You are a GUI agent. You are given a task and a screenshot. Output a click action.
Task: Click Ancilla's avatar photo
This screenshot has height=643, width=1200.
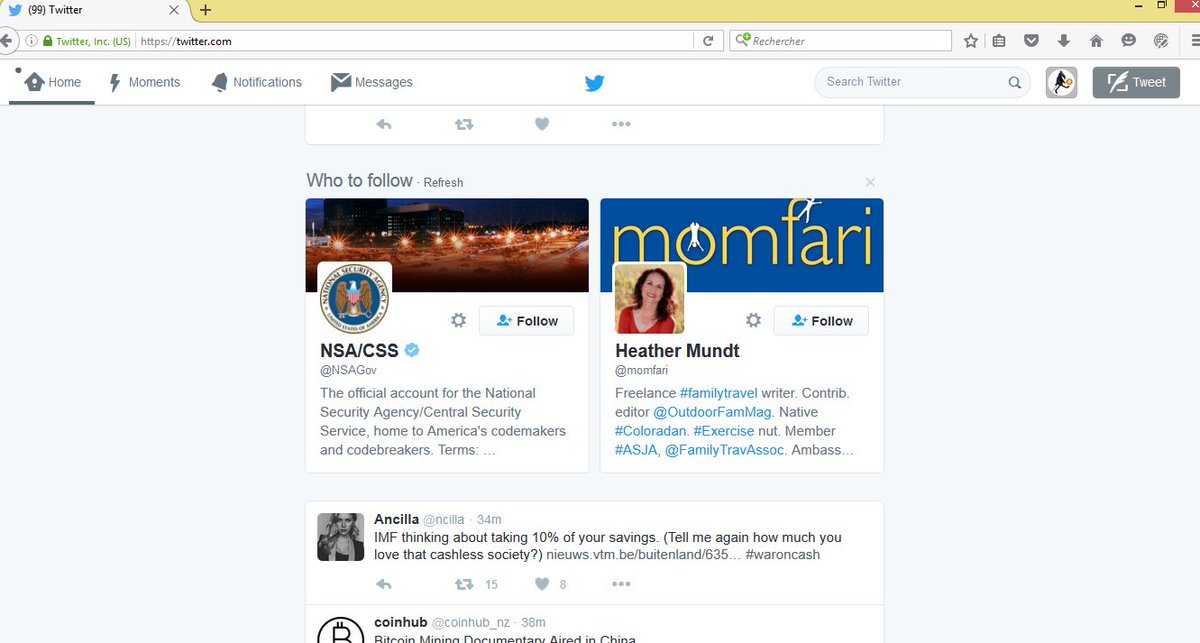(x=341, y=537)
